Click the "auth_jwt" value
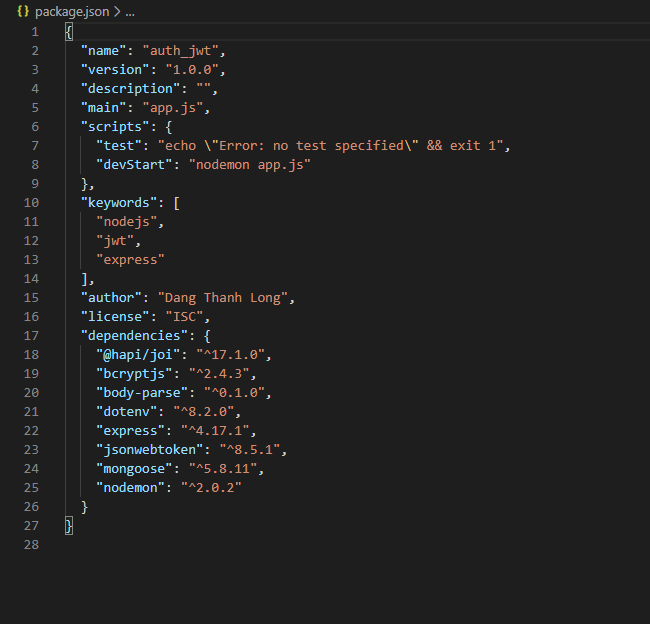 click(x=180, y=51)
